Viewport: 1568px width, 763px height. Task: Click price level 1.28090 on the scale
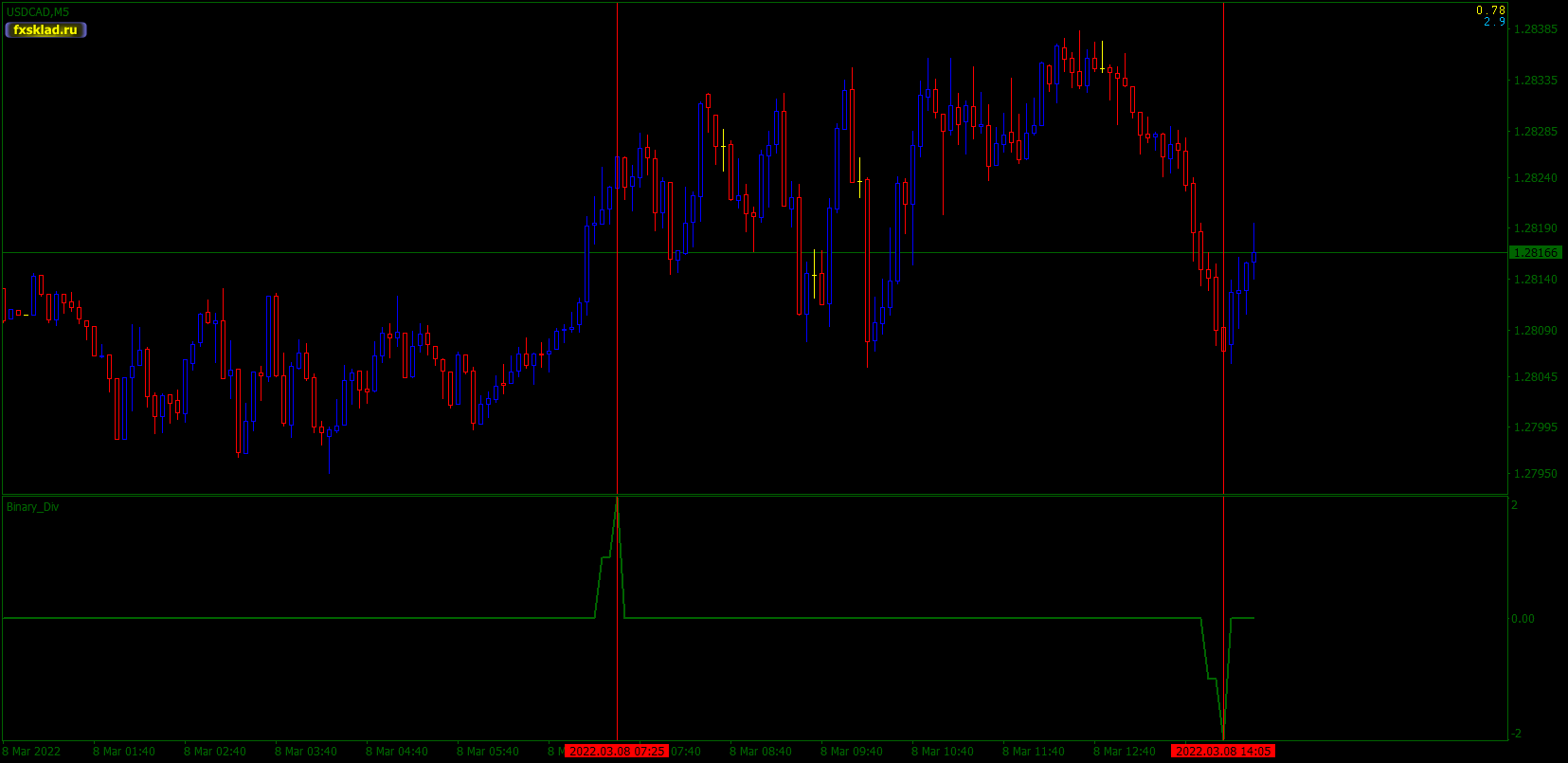(1536, 331)
